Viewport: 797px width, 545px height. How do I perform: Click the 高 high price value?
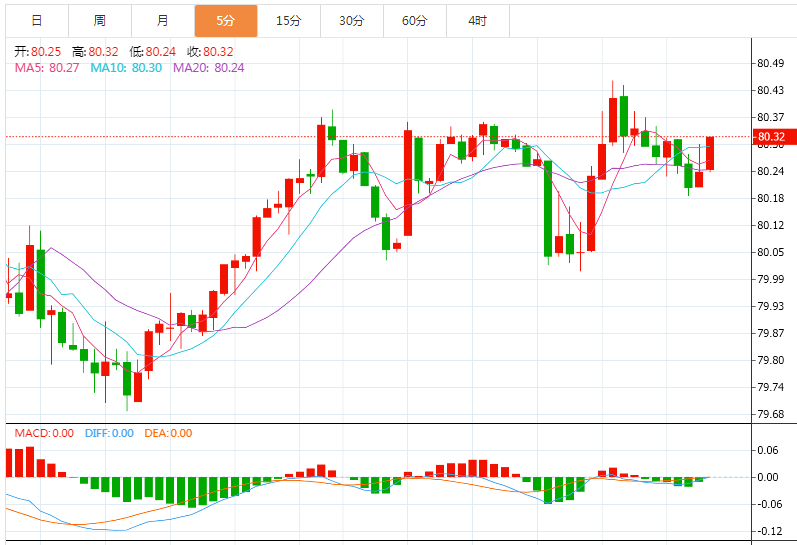(x=102, y=52)
